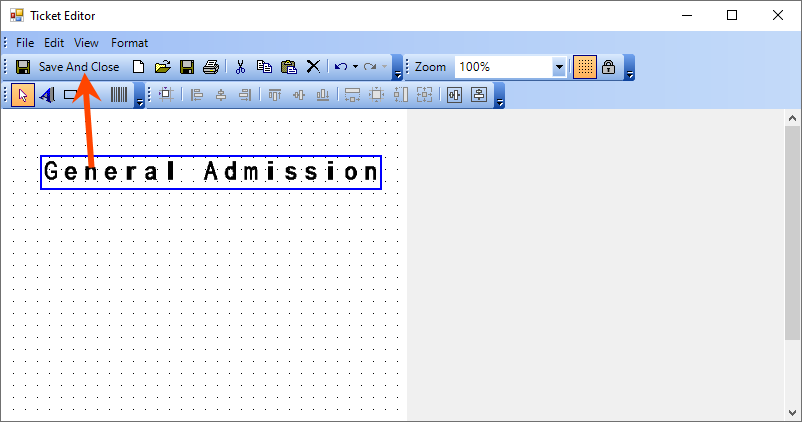Activate the pointer selection tool
Image resolution: width=802 pixels, height=422 pixels.
click(24, 95)
